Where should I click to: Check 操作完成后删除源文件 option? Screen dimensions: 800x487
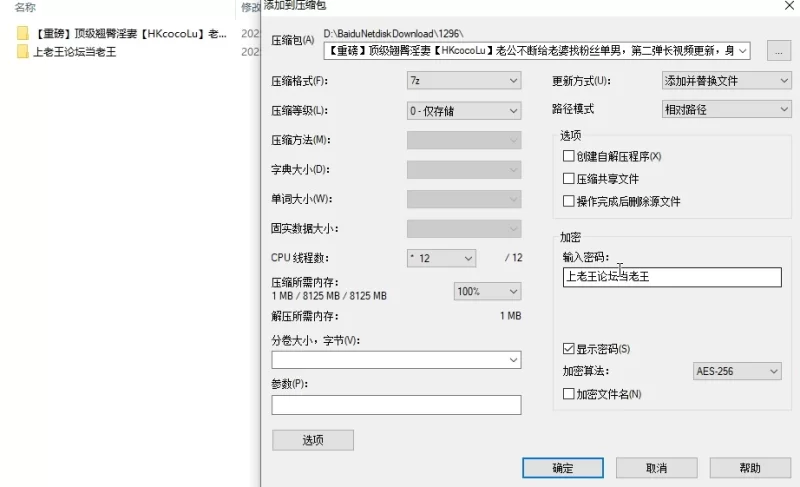click(x=569, y=201)
